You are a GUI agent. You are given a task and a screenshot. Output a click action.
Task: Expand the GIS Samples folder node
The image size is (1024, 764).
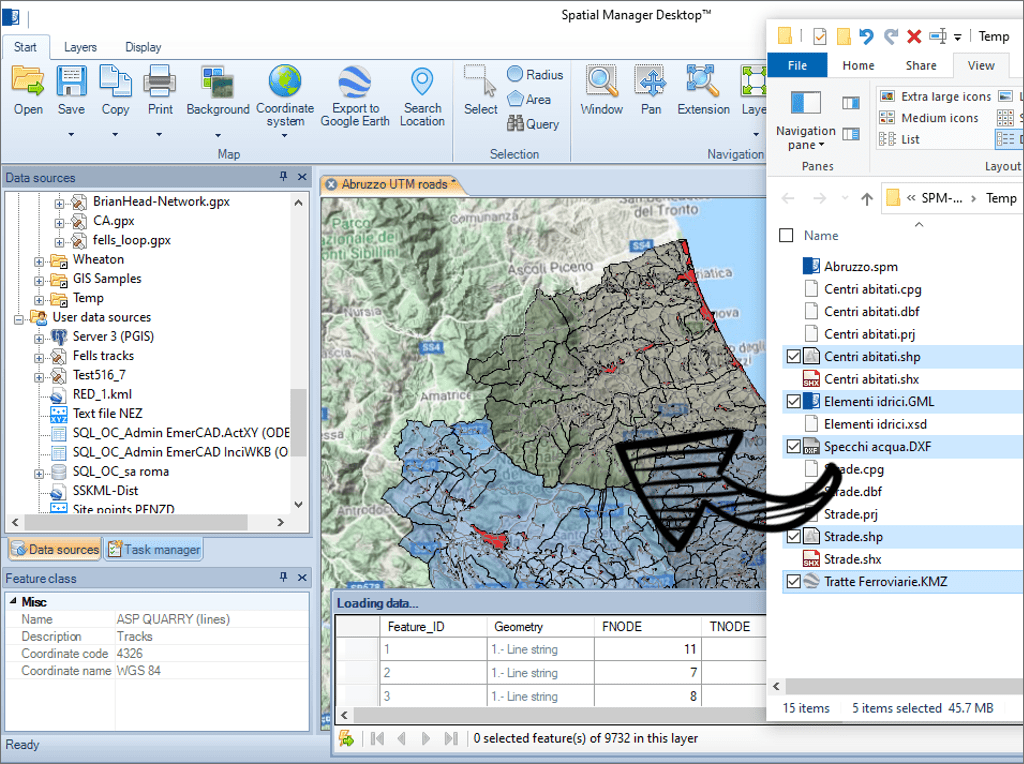(39, 281)
